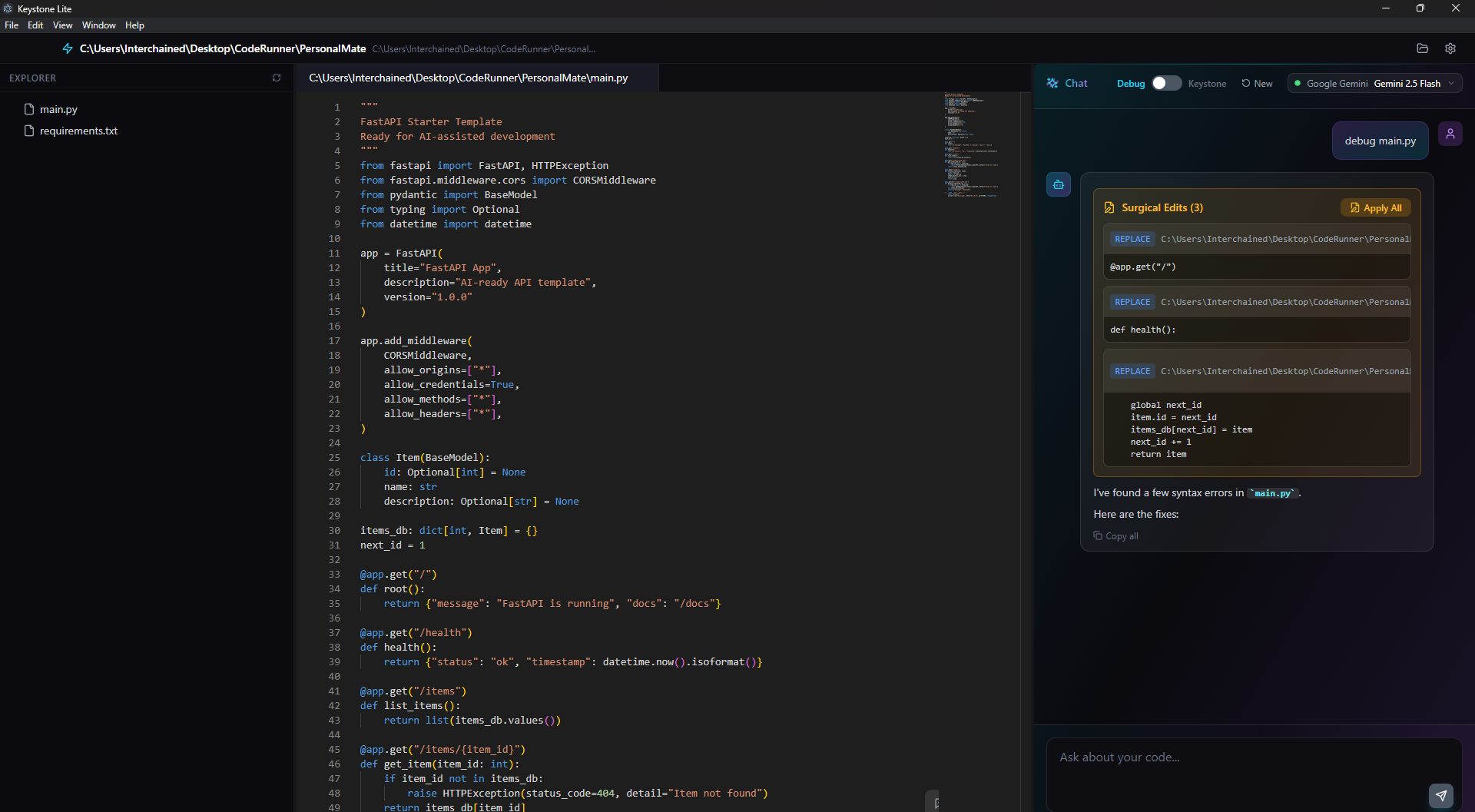Open settings via the gear icon
1475x812 pixels.
1450,48
